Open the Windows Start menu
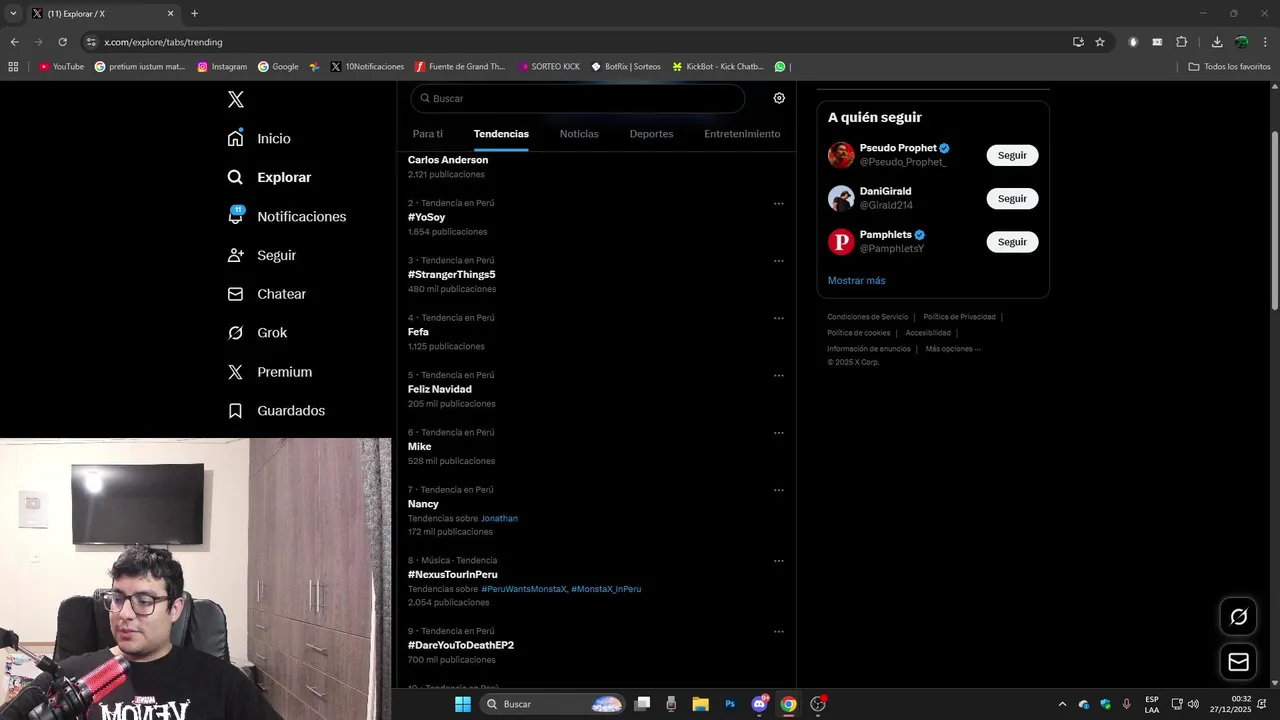Image resolution: width=1280 pixels, height=720 pixels. tap(463, 704)
